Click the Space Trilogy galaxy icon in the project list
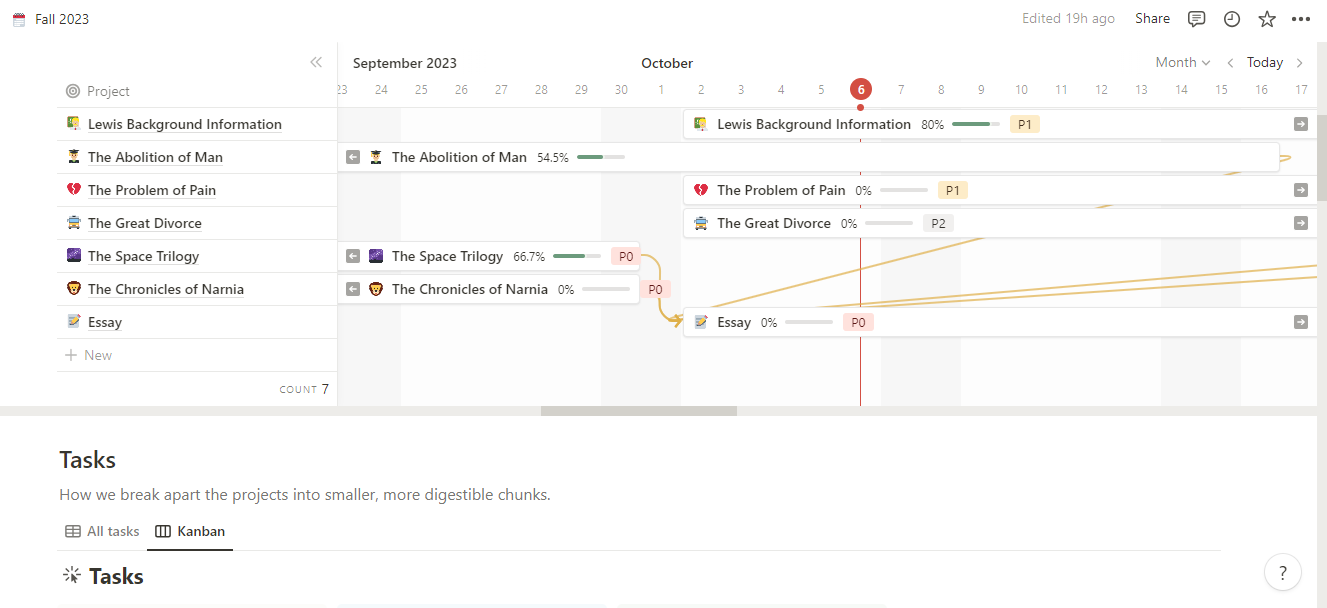1327x608 pixels. point(74,256)
